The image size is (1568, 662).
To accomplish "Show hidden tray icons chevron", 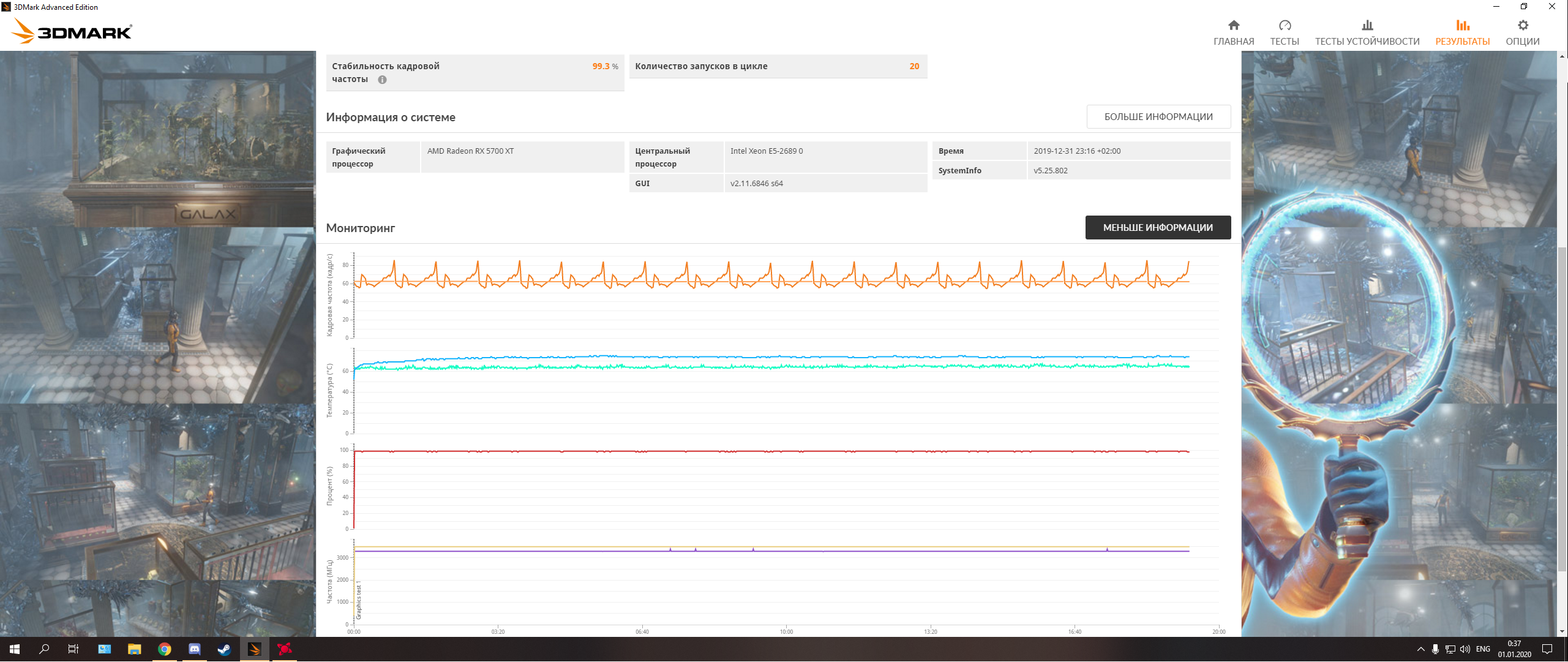I will [1420, 649].
